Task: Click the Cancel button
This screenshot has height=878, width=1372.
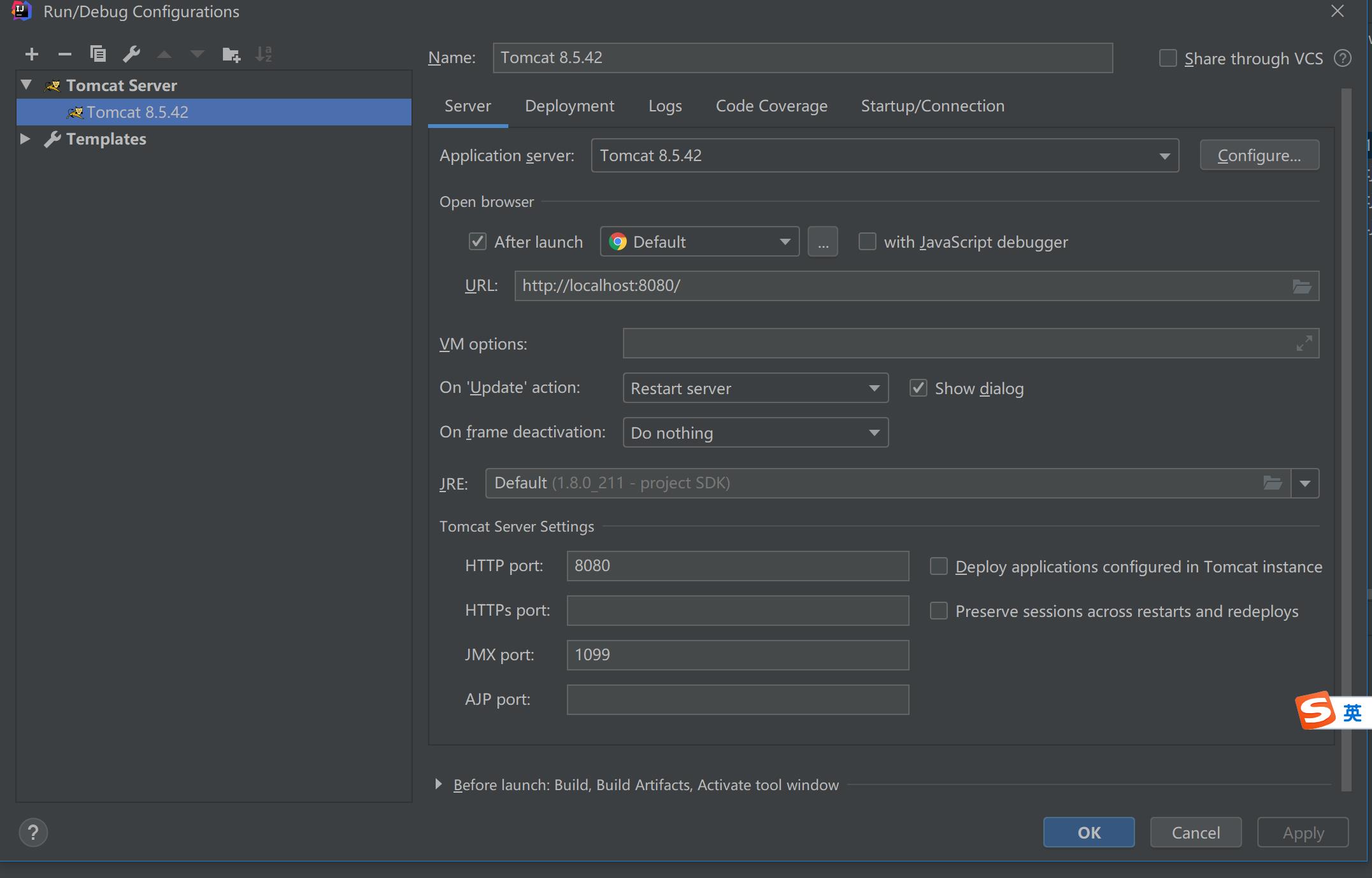Action: (1196, 832)
